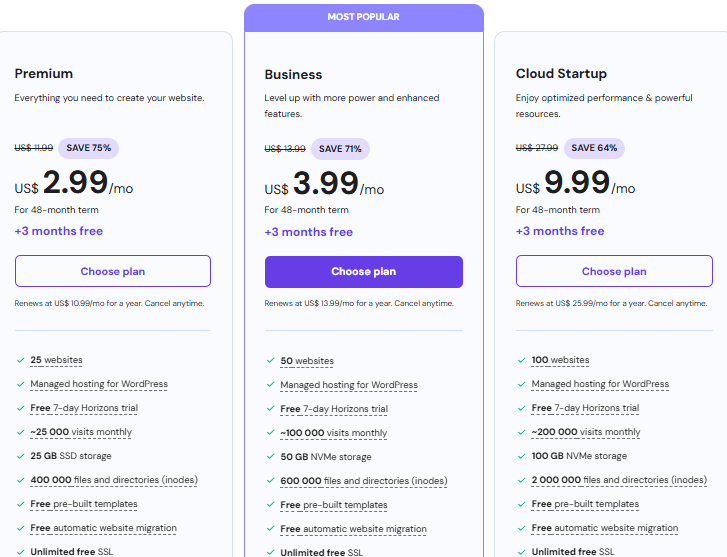
Task: Click the checkmark beside '100 GB NVMe storage'
Action: tap(522, 456)
